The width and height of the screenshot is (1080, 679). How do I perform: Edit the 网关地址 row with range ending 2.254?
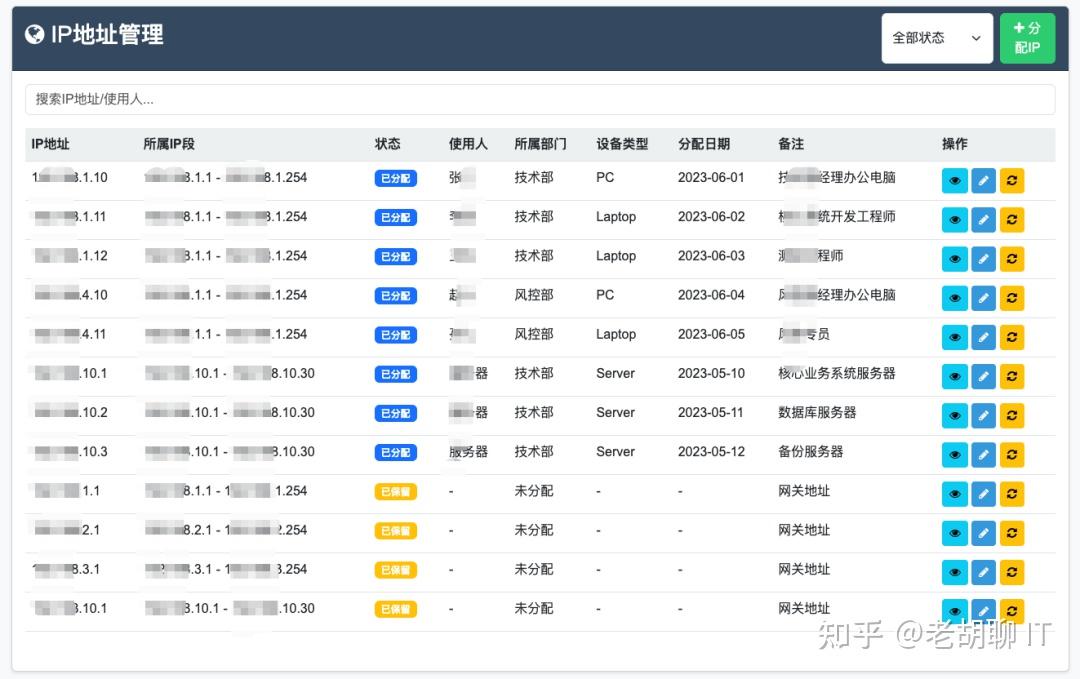pyautogui.click(x=984, y=534)
